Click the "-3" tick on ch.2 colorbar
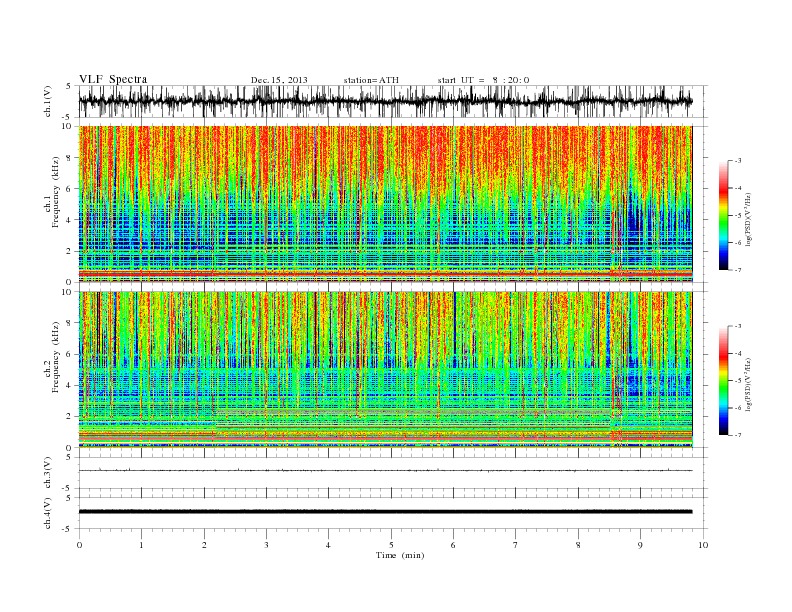The height and width of the screenshot is (612, 792). pos(738,326)
